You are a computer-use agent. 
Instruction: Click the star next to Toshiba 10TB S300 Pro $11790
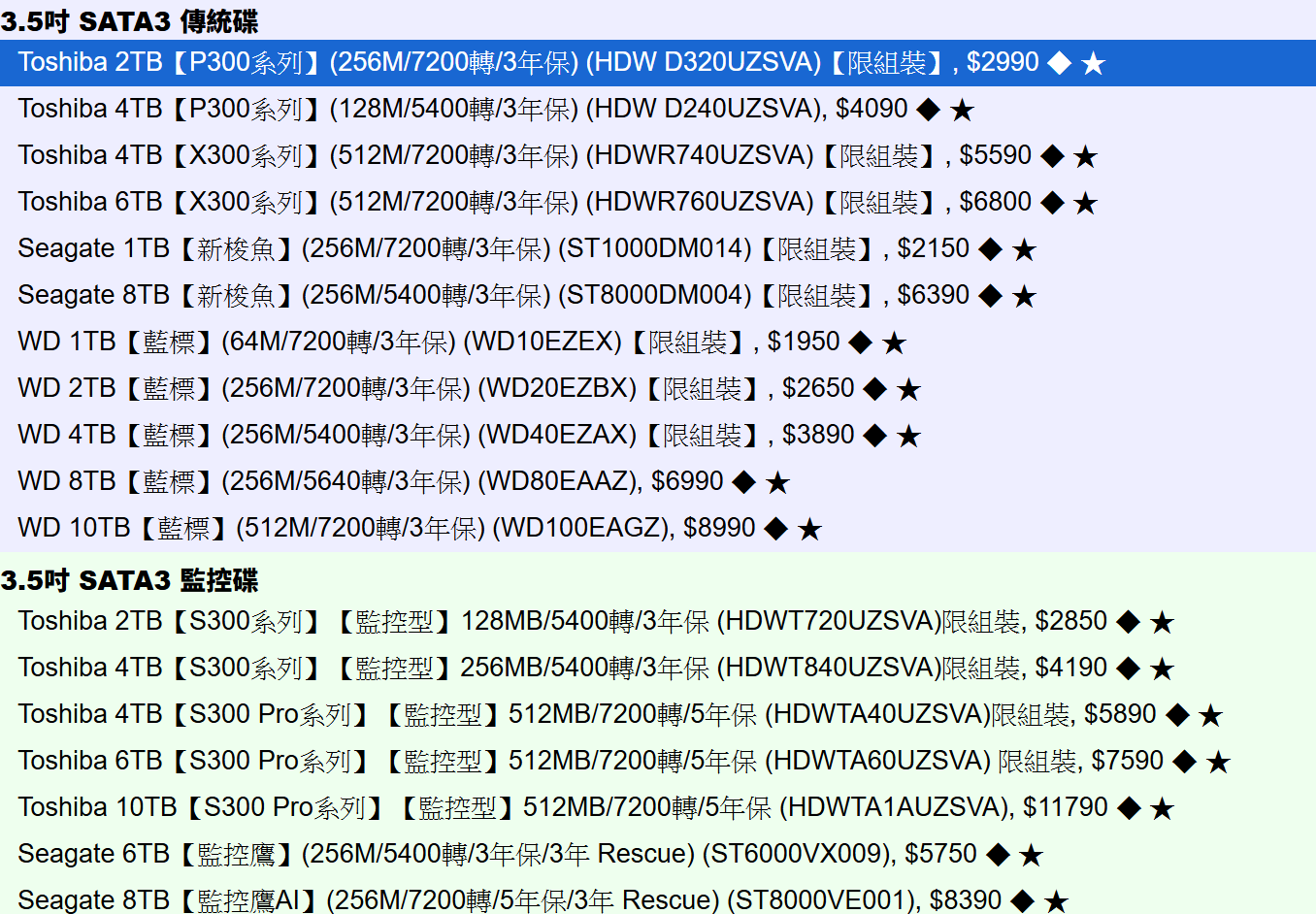(x=1162, y=809)
